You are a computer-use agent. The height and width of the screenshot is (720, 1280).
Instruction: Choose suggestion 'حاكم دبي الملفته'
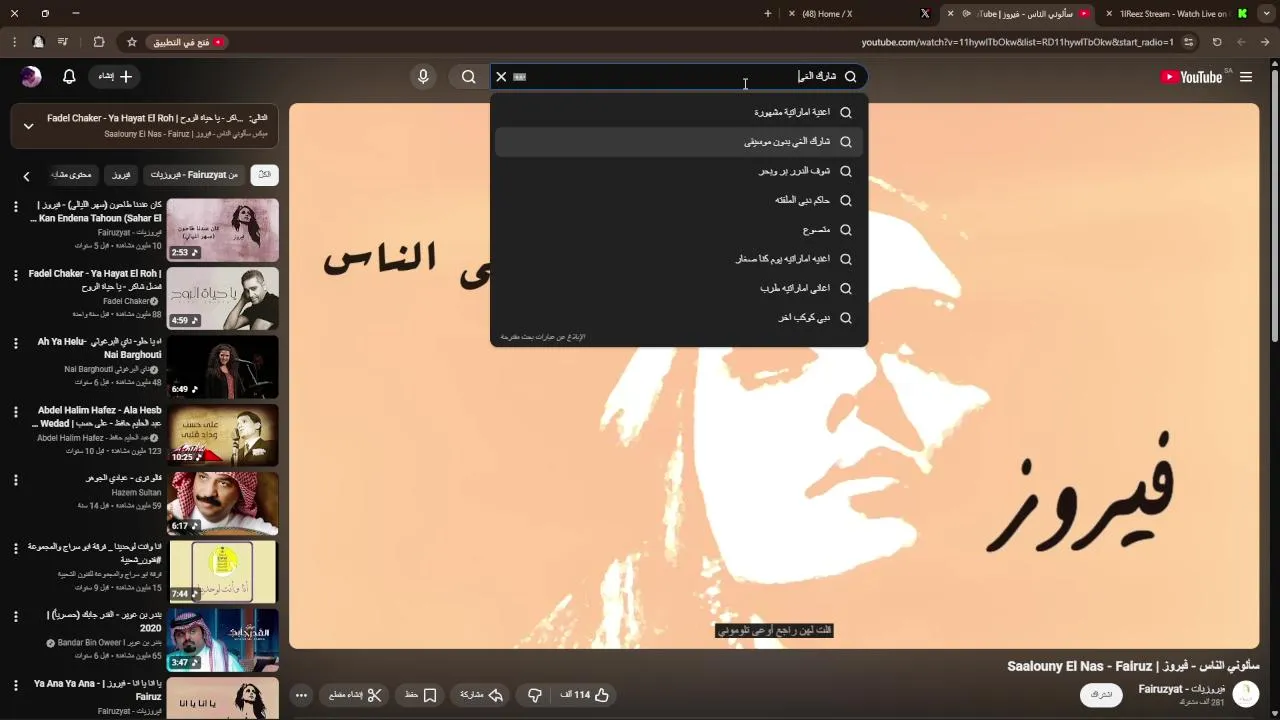(x=679, y=200)
